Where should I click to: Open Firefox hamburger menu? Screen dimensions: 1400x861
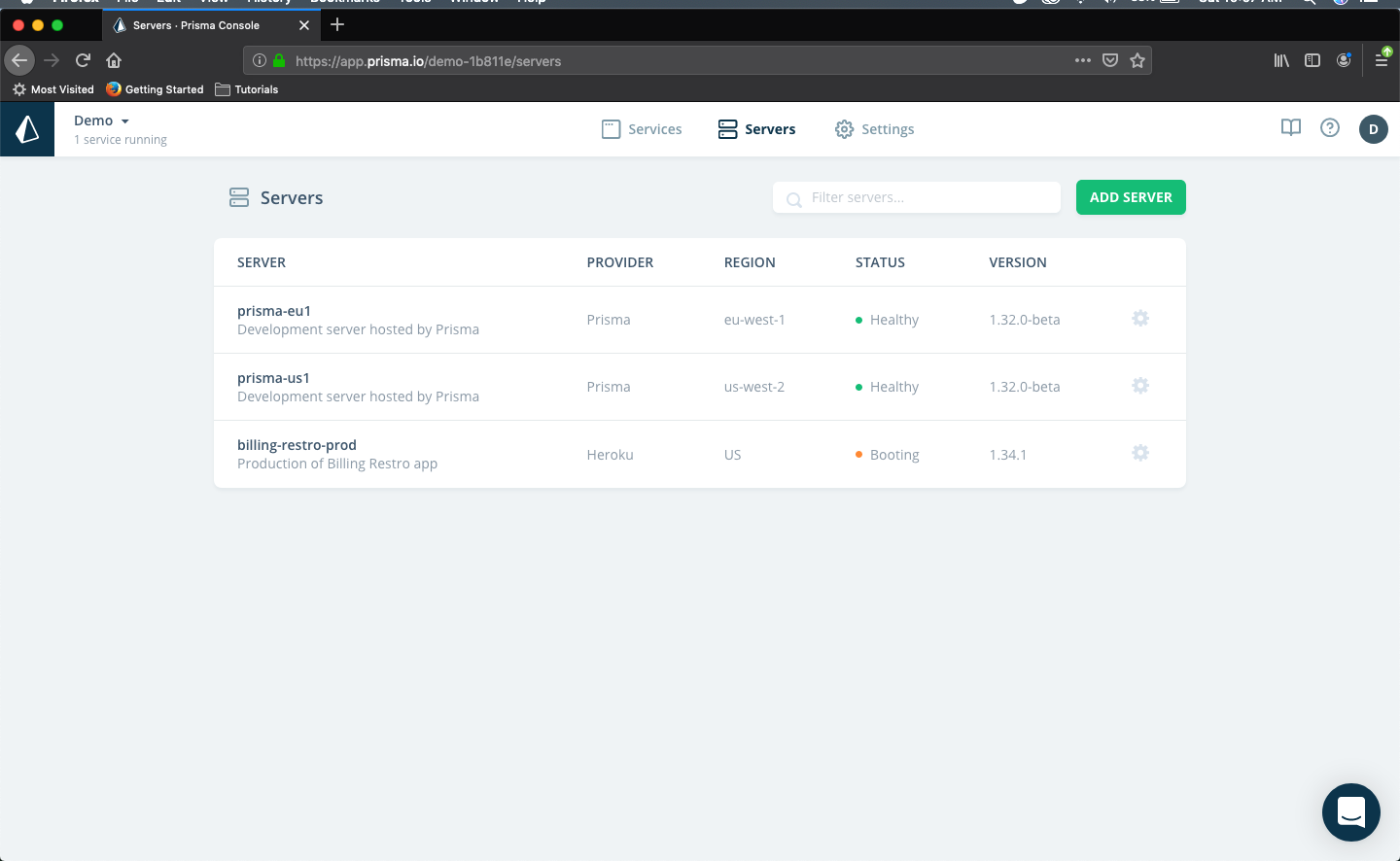[x=1382, y=60]
